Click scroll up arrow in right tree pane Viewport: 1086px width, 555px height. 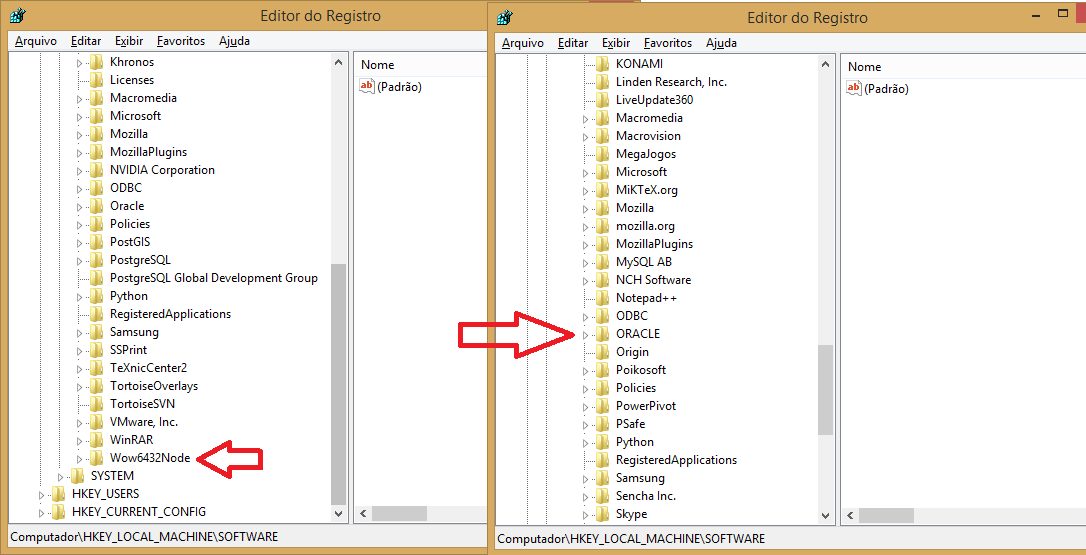[x=825, y=64]
